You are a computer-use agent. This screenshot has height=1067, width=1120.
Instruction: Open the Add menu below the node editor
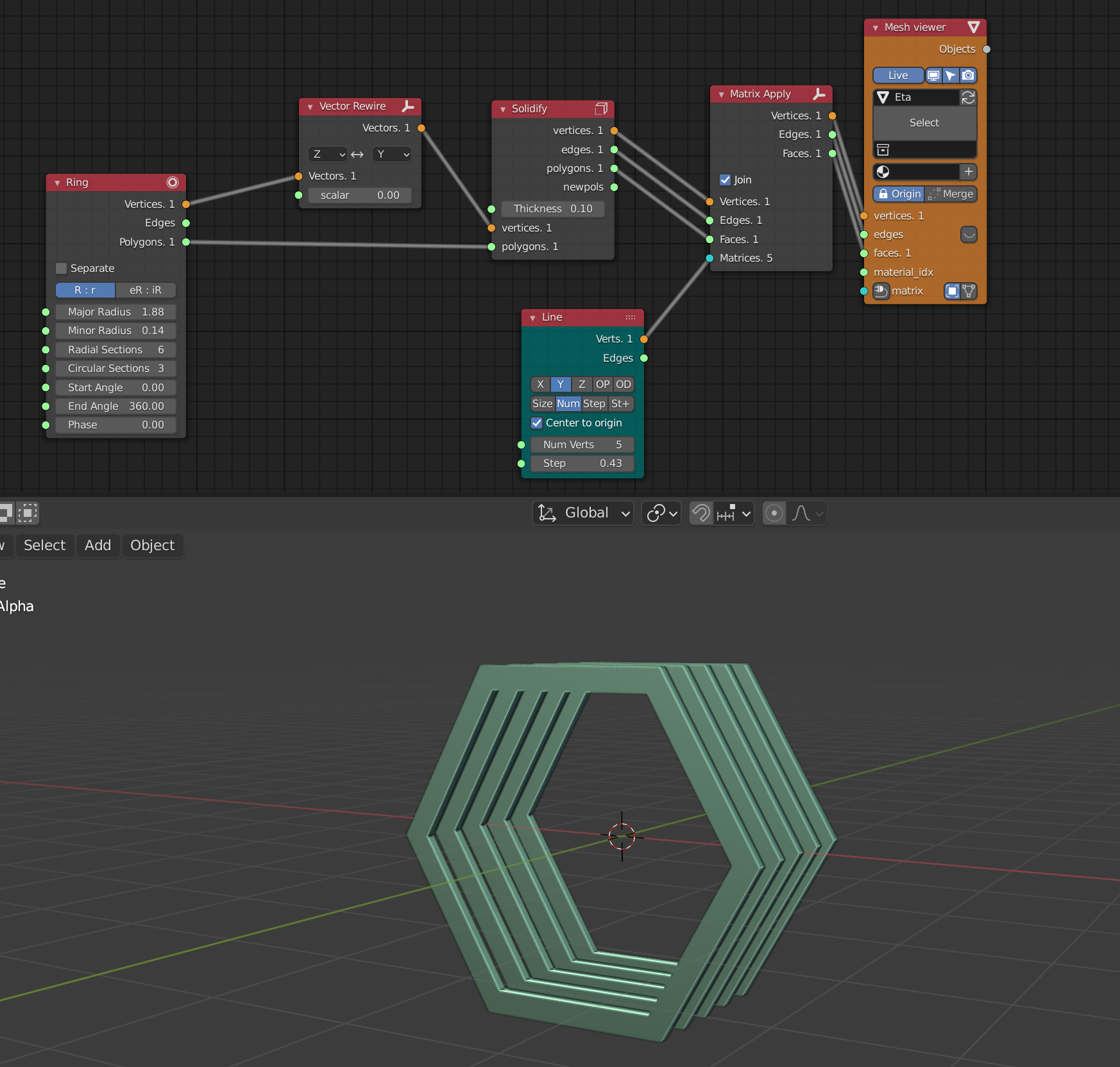(x=98, y=545)
